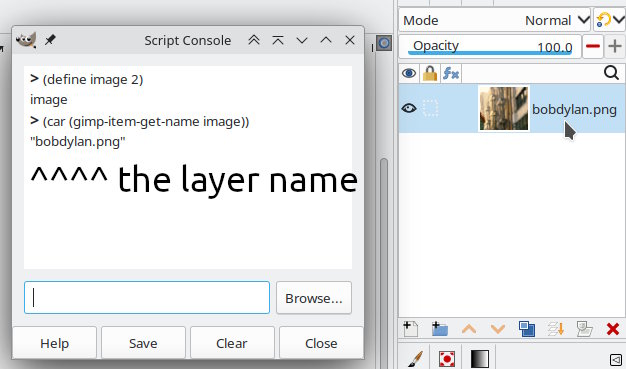Lower the layer with orange down arrow
The width and height of the screenshot is (626, 369).
tap(498, 329)
